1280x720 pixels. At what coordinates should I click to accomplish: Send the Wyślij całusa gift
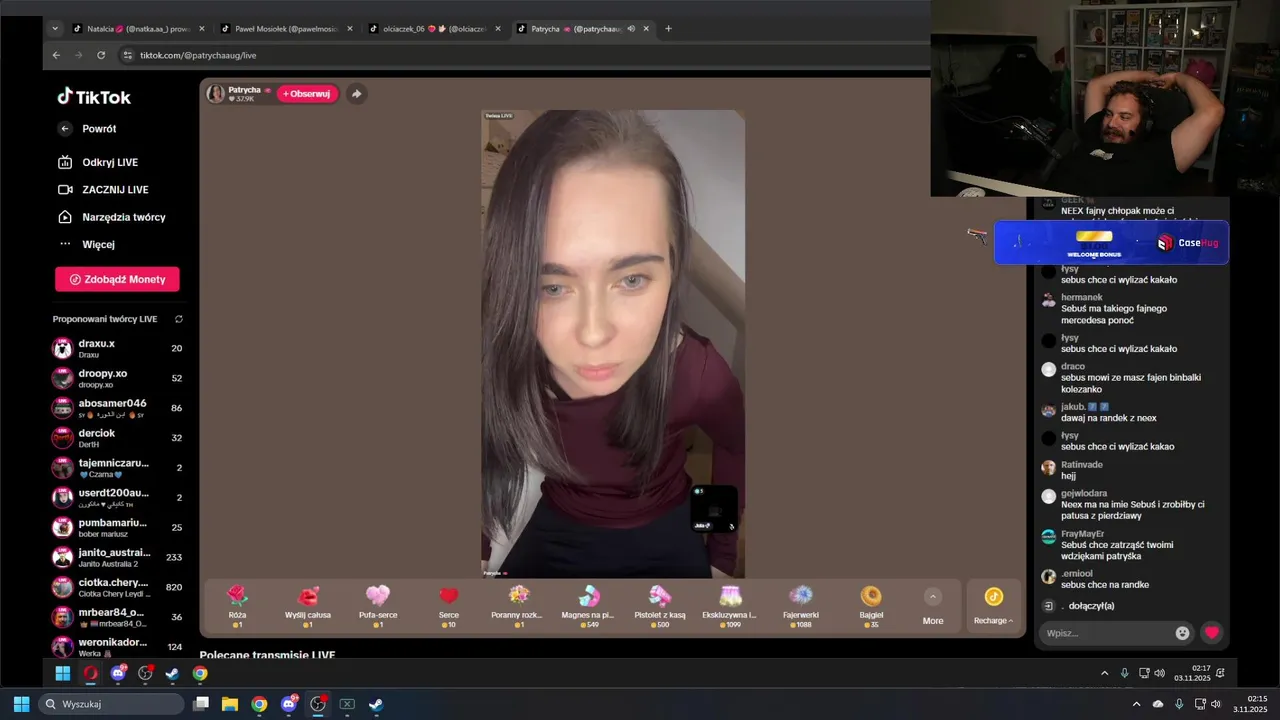308,606
